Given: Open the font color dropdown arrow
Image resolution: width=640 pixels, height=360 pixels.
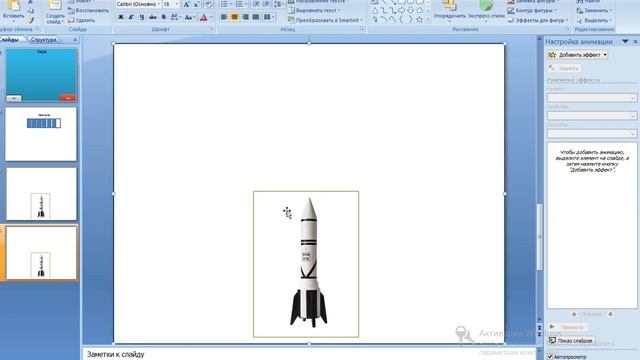Looking at the screenshot, I should [211, 17].
